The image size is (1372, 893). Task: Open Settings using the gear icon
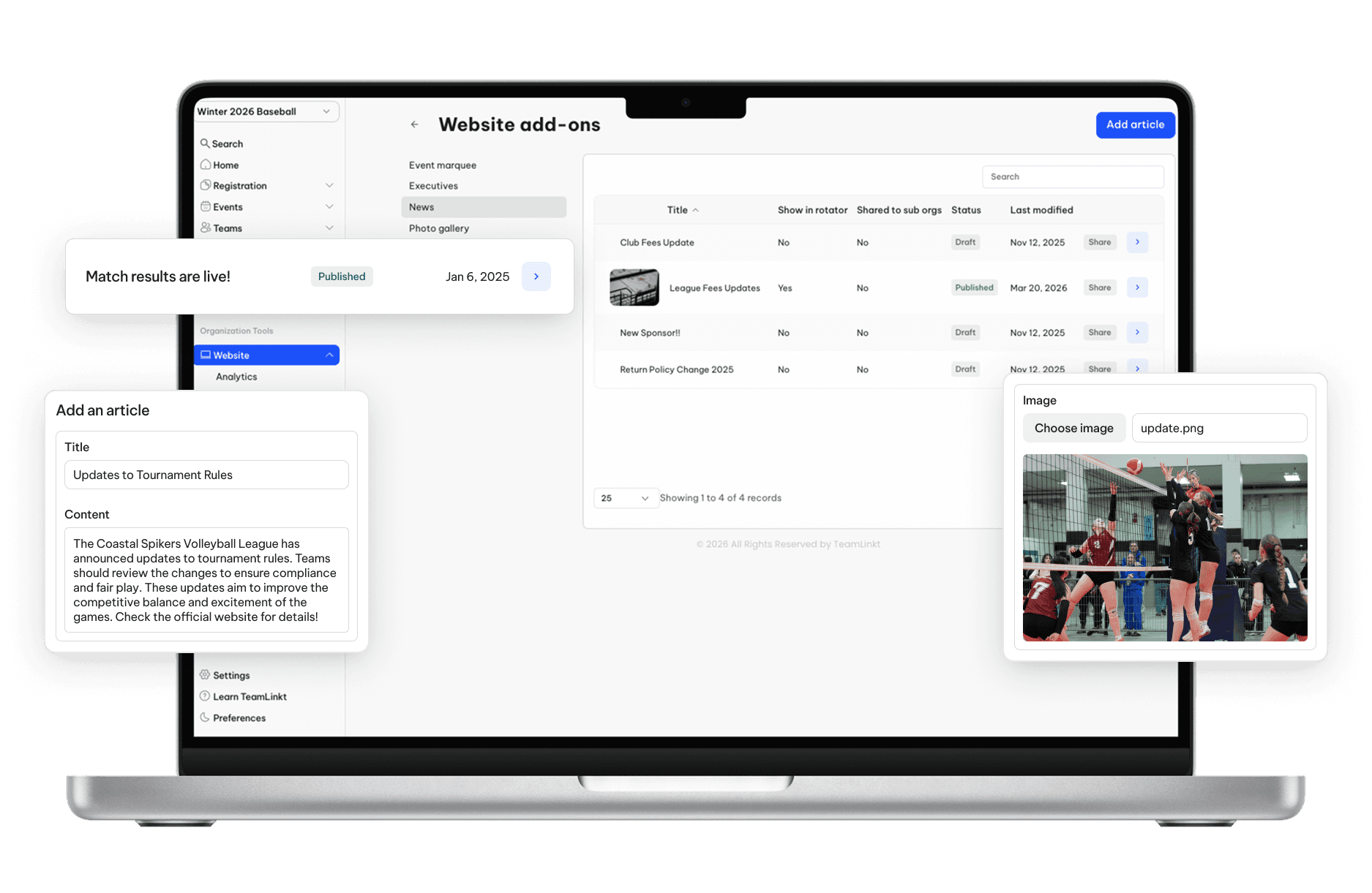206,675
